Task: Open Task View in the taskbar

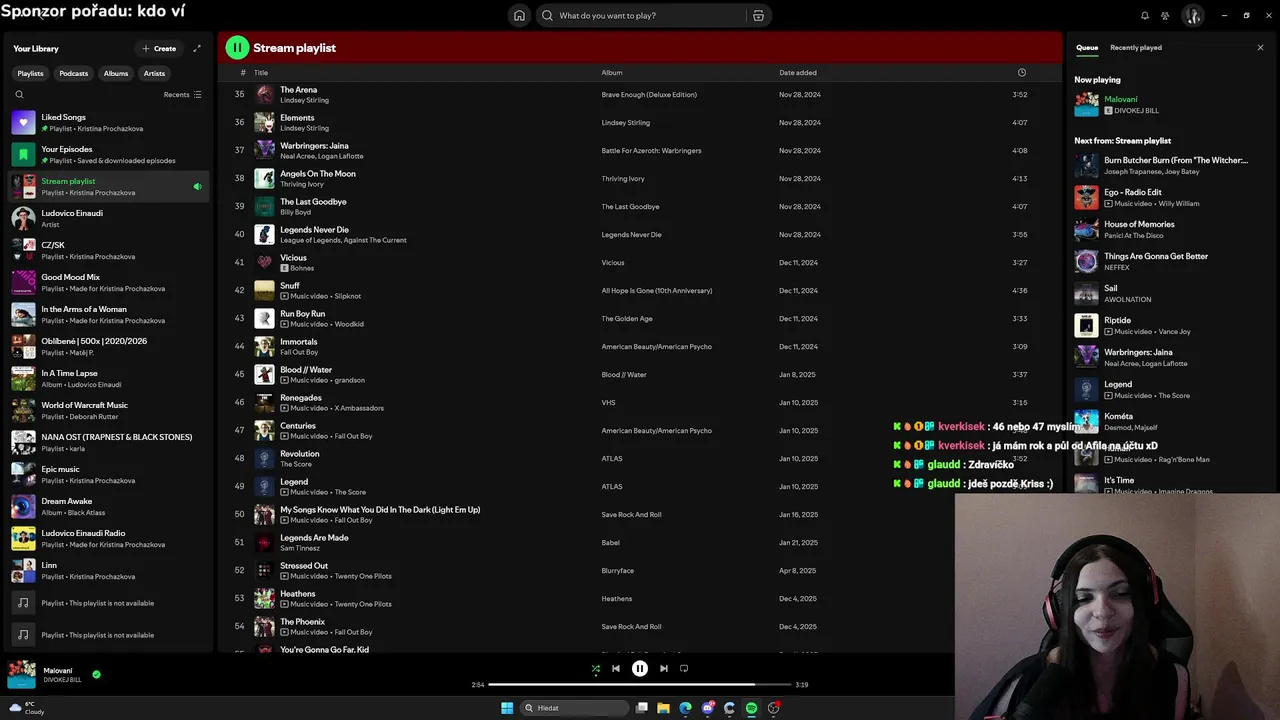Action: point(641,708)
